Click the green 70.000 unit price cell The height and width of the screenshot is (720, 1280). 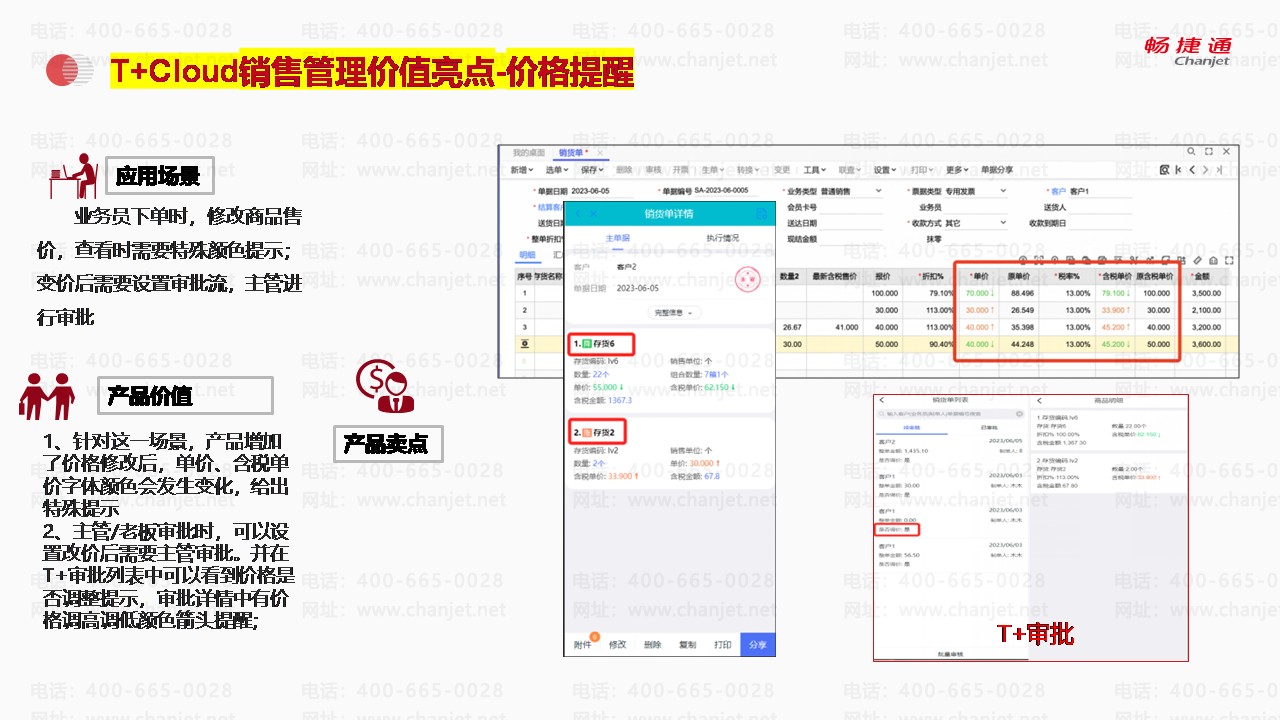(x=980, y=293)
